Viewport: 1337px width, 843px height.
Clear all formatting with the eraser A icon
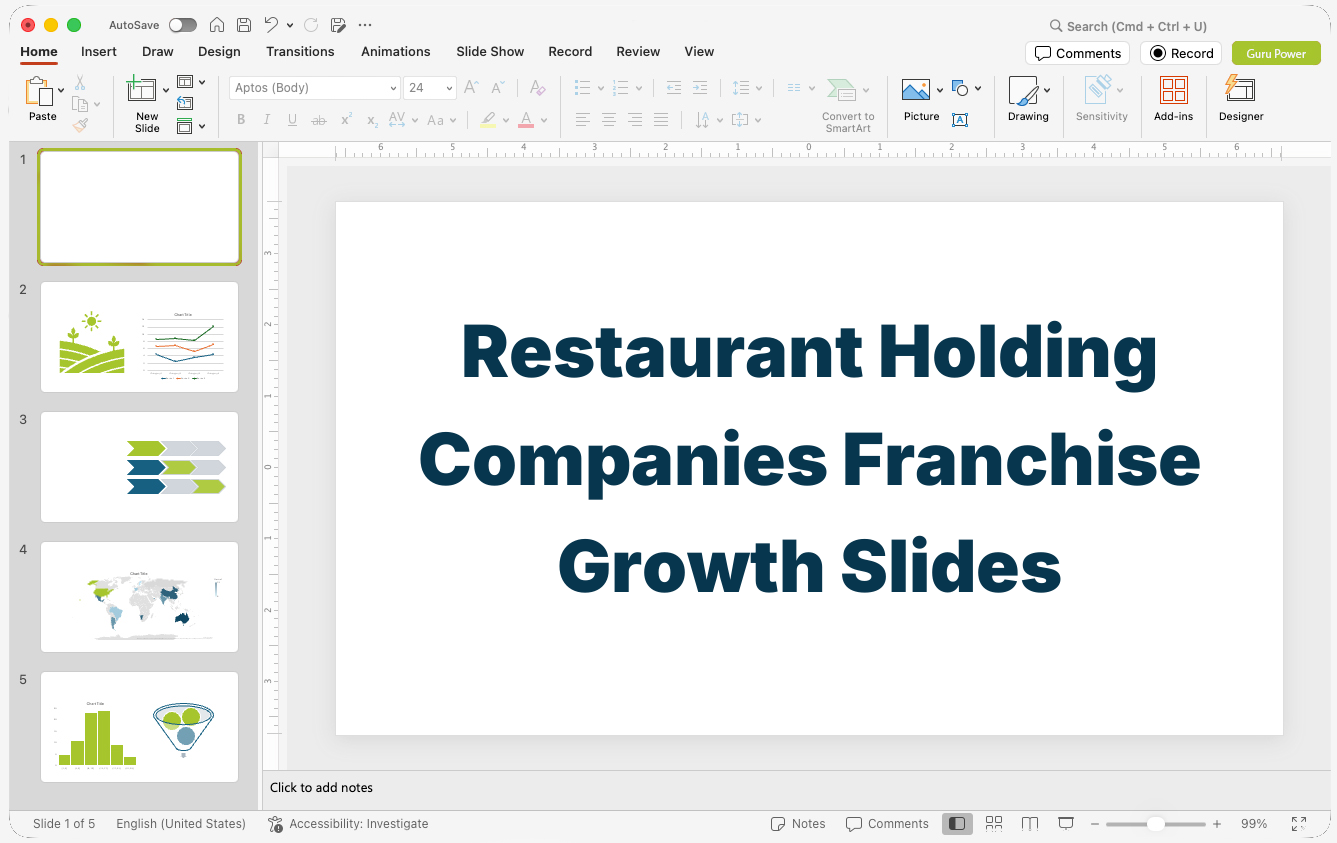(x=537, y=88)
